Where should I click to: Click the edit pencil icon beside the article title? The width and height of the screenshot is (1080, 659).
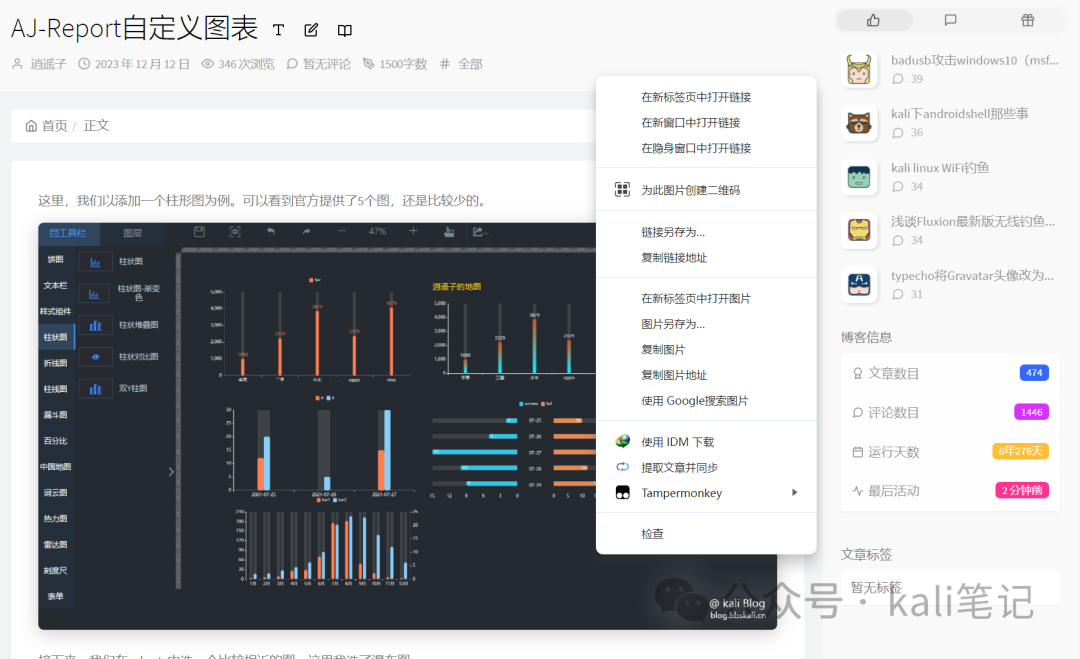[x=310, y=30]
